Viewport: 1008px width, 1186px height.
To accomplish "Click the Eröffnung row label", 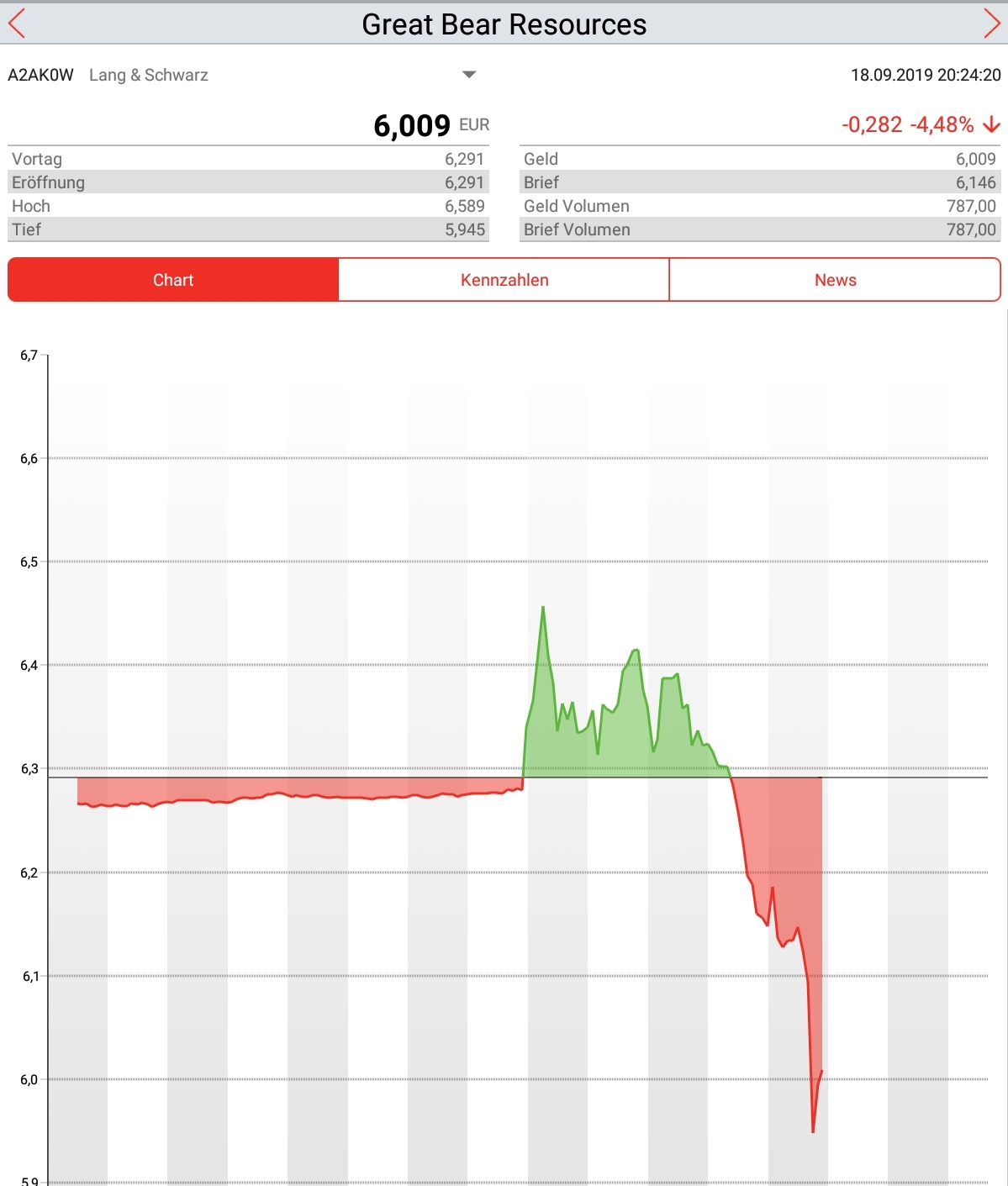I will pyautogui.click(x=48, y=182).
